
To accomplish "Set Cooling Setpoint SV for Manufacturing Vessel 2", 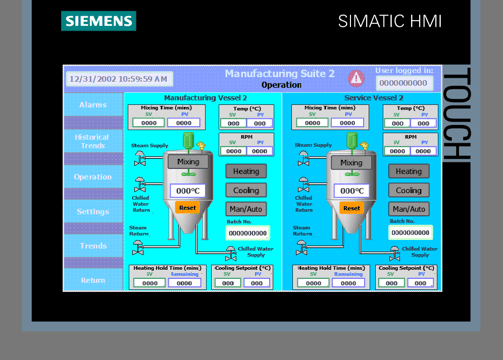I will pyautogui.click(x=228, y=283).
